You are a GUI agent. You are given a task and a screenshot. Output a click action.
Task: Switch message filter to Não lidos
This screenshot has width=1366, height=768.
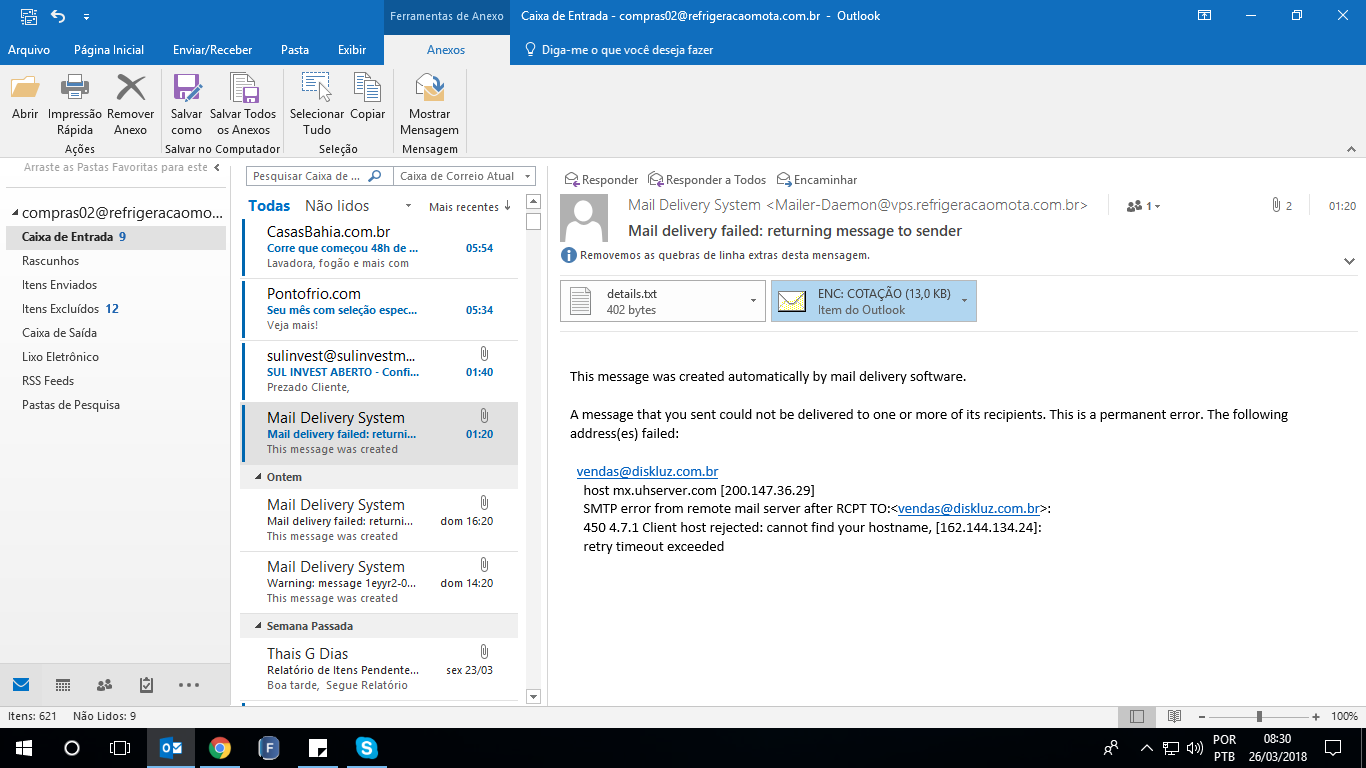337,206
